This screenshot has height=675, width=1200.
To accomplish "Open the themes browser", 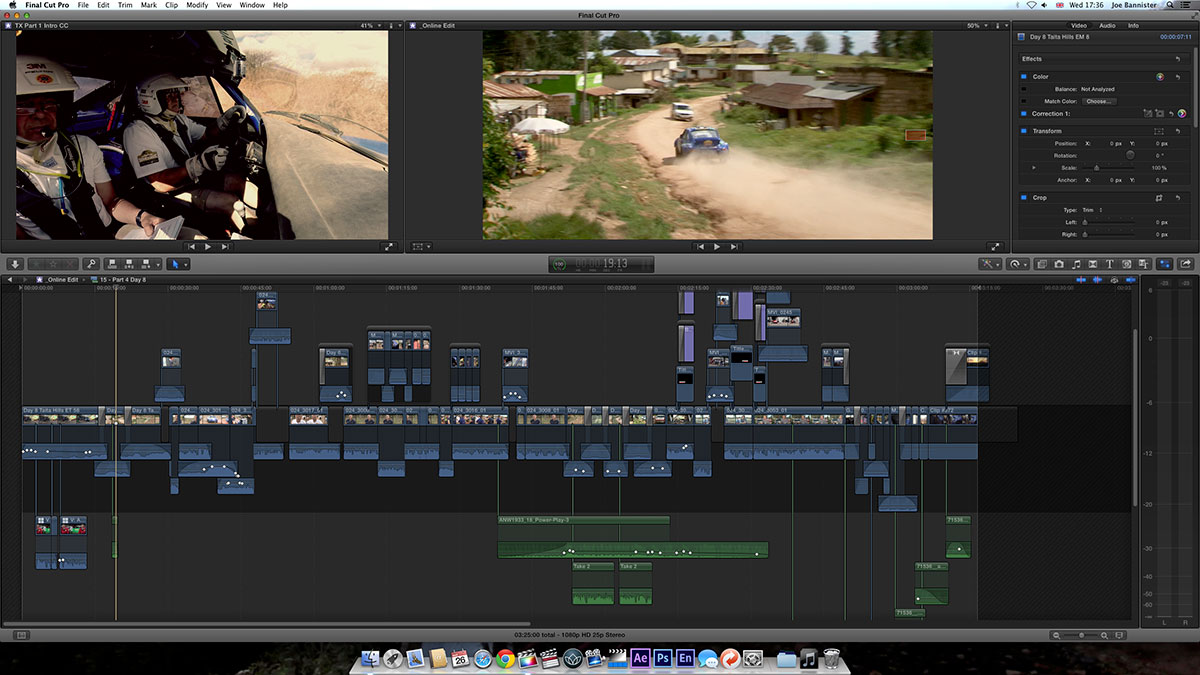I will [x=1143, y=264].
